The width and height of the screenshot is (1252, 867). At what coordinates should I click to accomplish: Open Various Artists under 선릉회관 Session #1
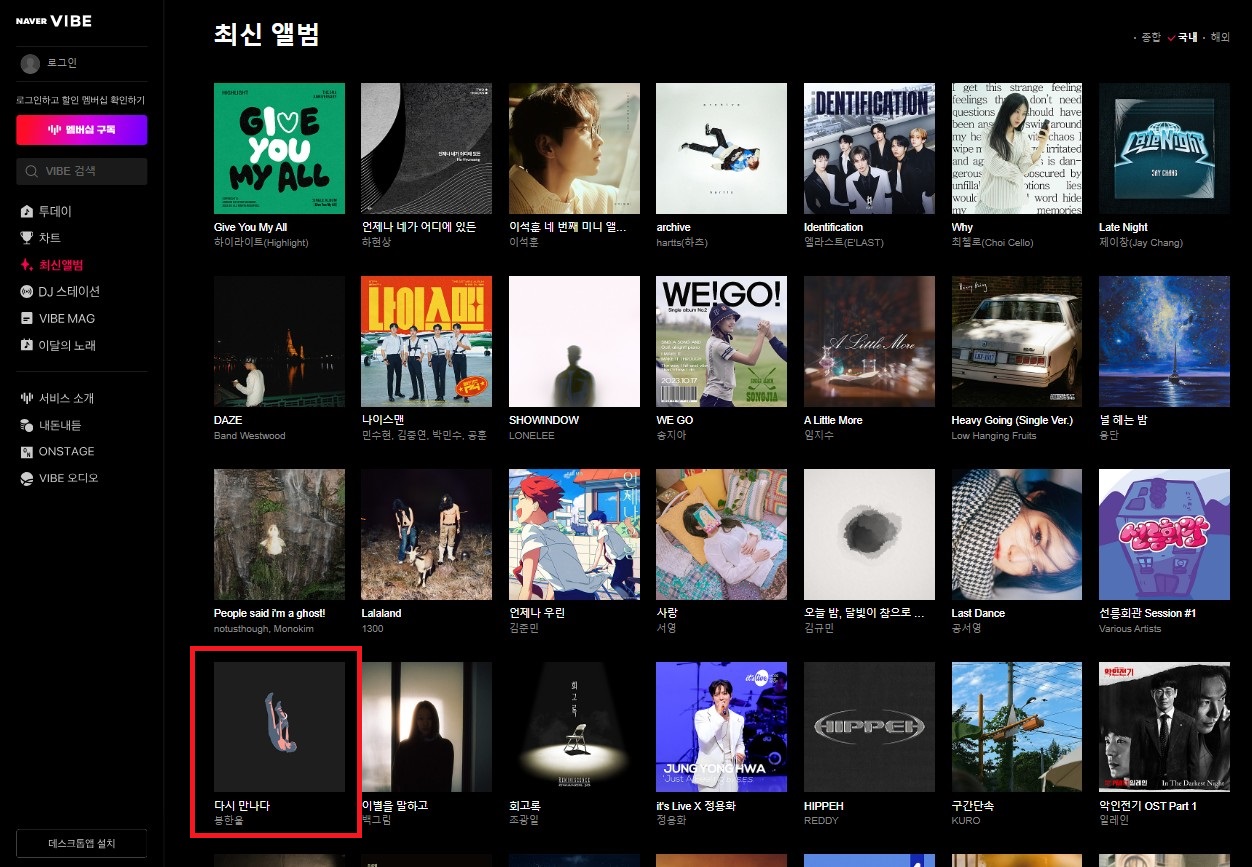1130,629
